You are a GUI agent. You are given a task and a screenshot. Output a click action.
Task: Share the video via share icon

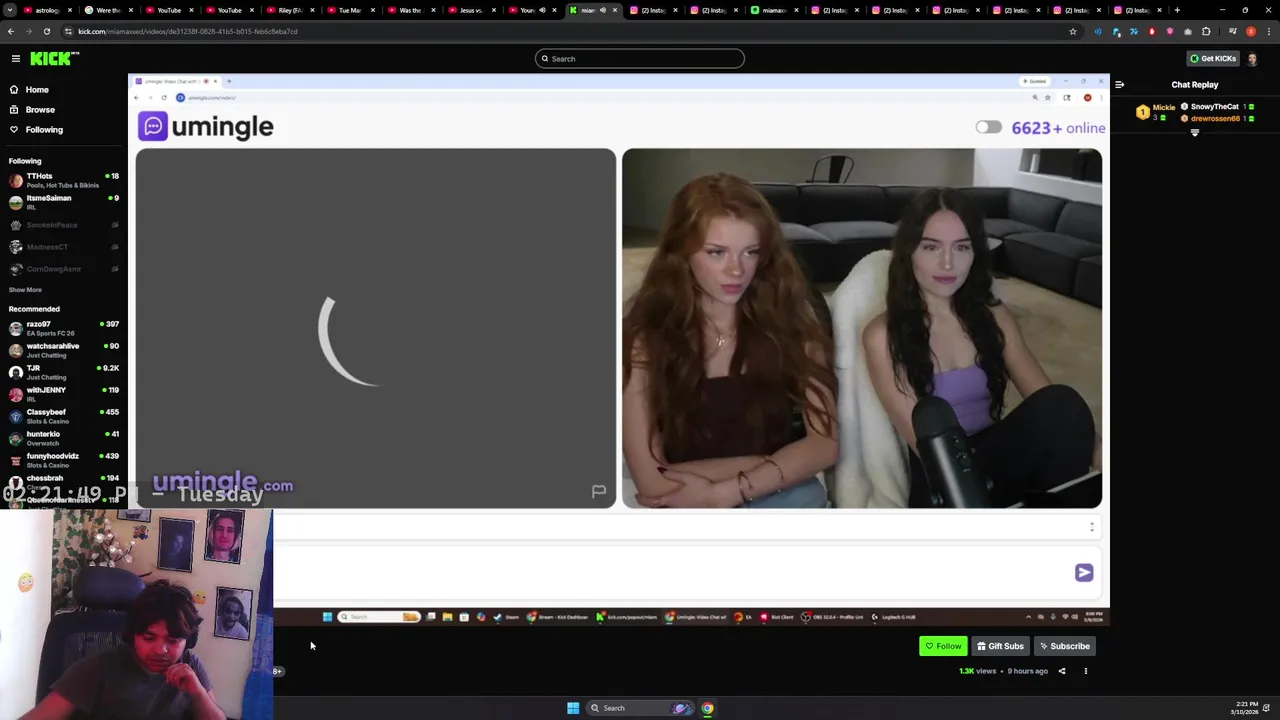pos(1062,671)
